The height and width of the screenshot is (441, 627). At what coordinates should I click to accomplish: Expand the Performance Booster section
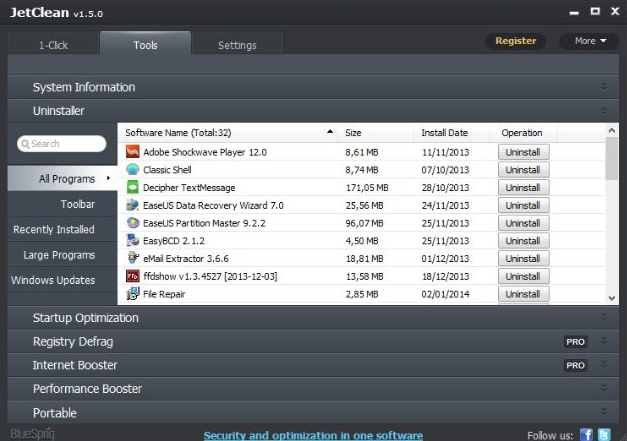(88, 389)
